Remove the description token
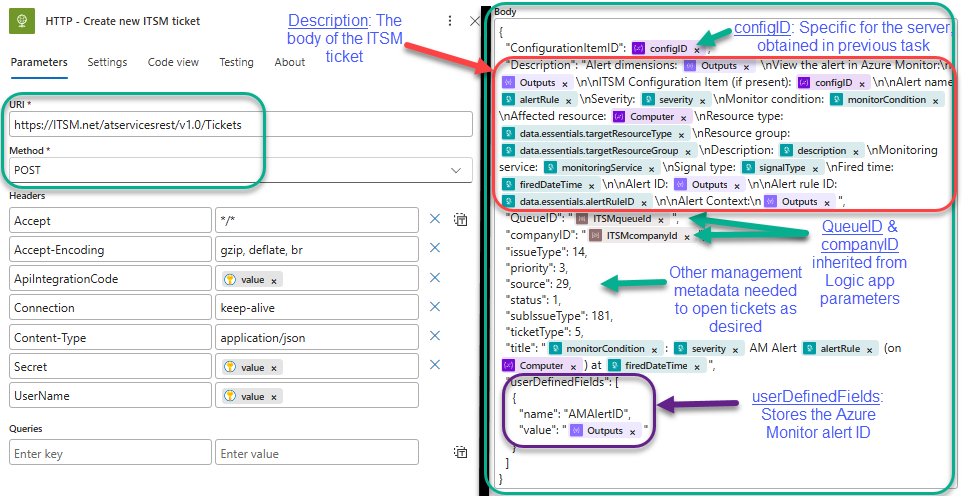Screen dimensions: 967x496 click(x=855, y=152)
